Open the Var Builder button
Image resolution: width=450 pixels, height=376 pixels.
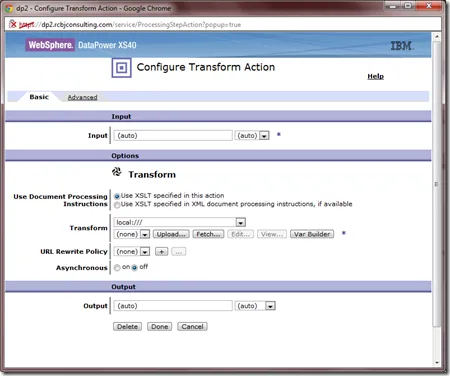coord(312,234)
